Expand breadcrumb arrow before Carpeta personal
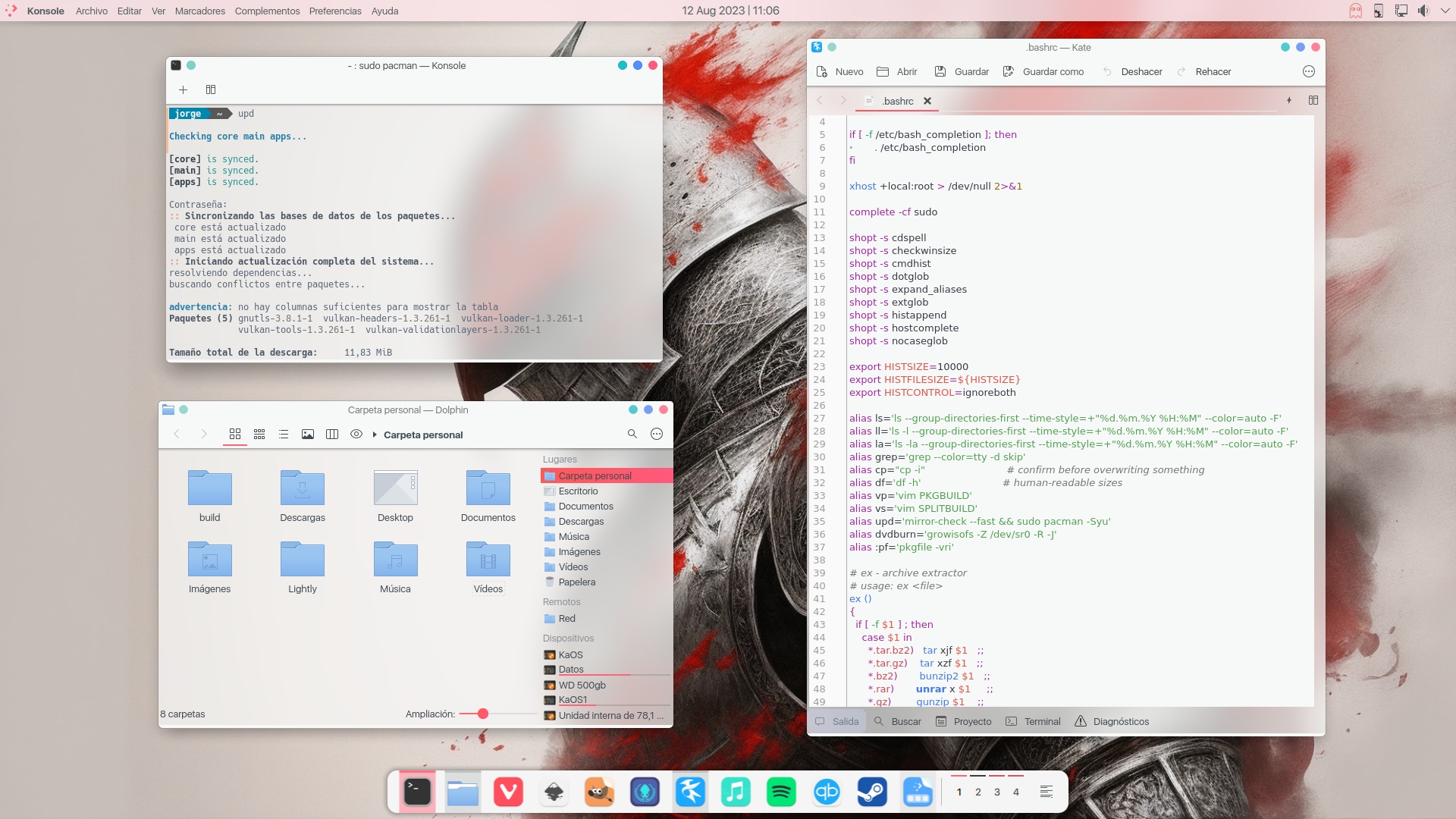Screen dimensions: 1456x819 [375, 435]
